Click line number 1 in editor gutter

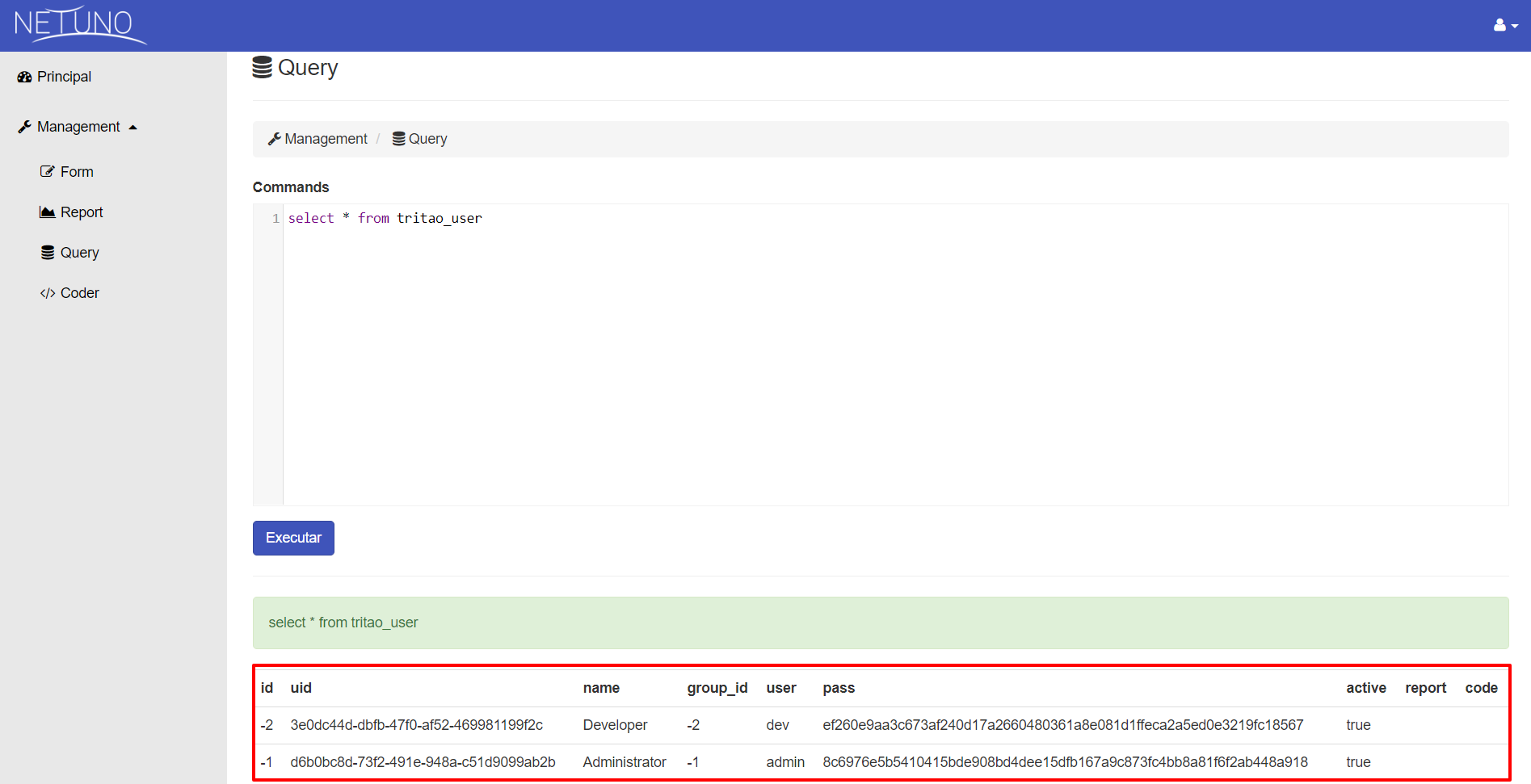click(275, 219)
